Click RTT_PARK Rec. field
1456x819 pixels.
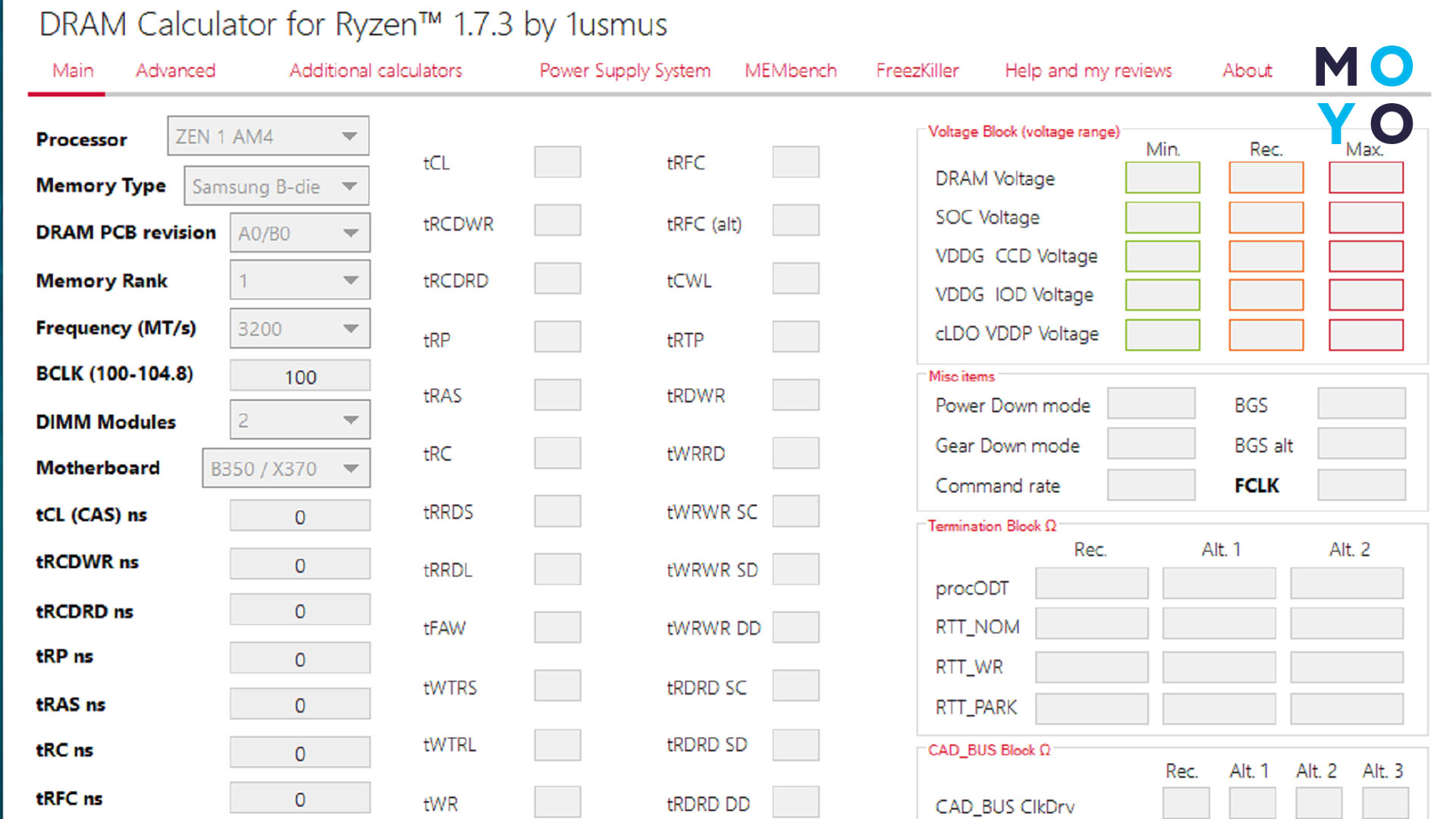tap(1092, 708)
